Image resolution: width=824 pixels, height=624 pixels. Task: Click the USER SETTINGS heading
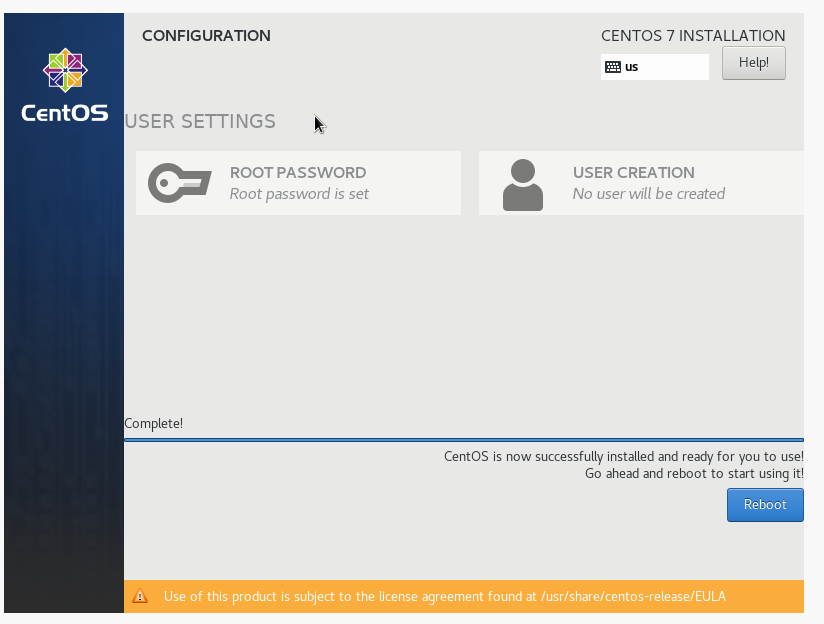200,121
